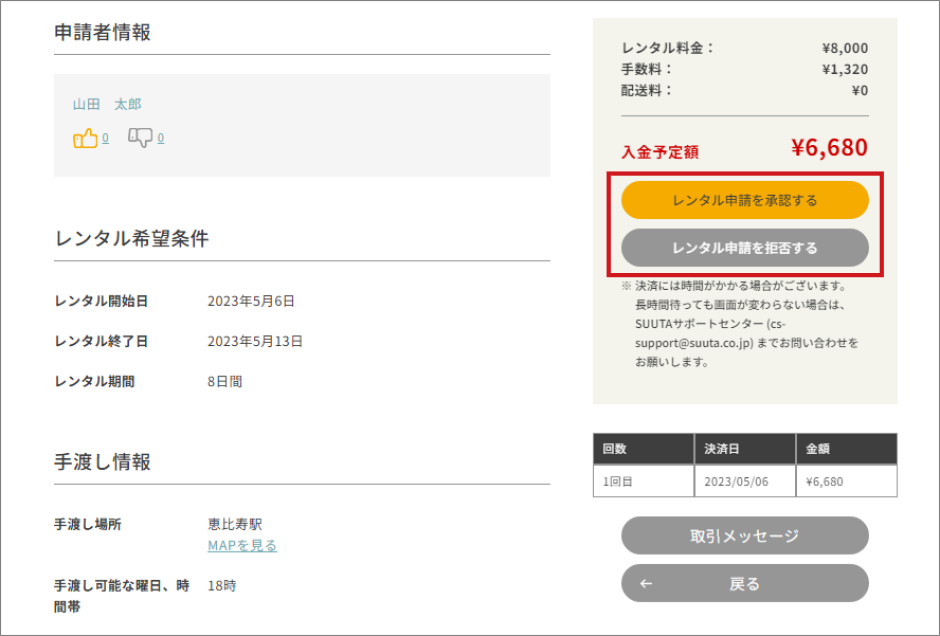940x636 pixels.
Task: Select rental end date 2023年5月13日
Action: point(255,341)
